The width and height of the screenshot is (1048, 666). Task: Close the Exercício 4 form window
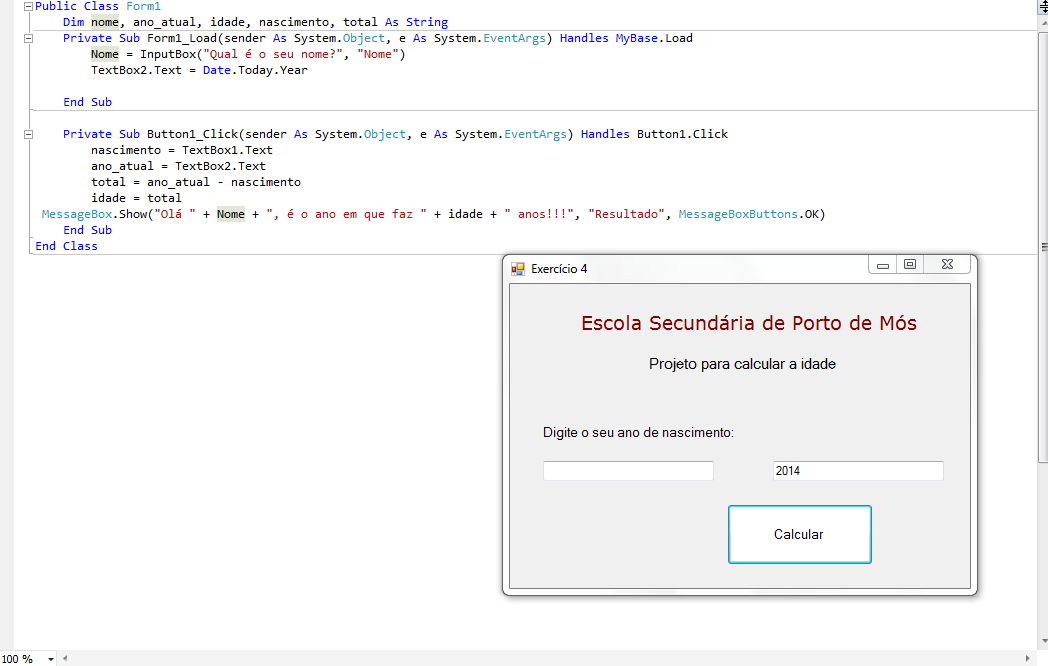point(947,265)
